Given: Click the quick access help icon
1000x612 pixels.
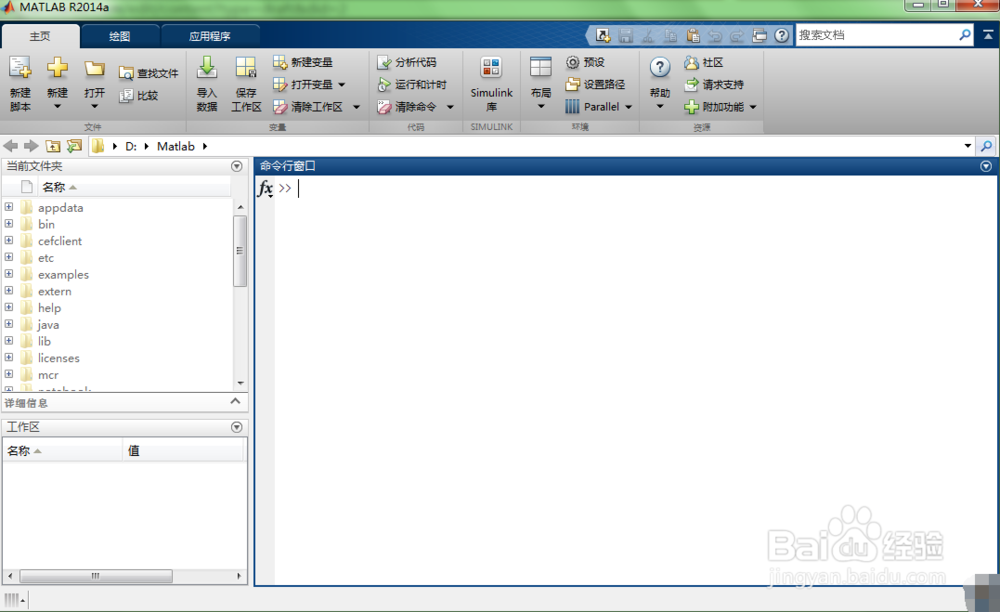Looking at the screenshot, I should [x=782, y=36].
